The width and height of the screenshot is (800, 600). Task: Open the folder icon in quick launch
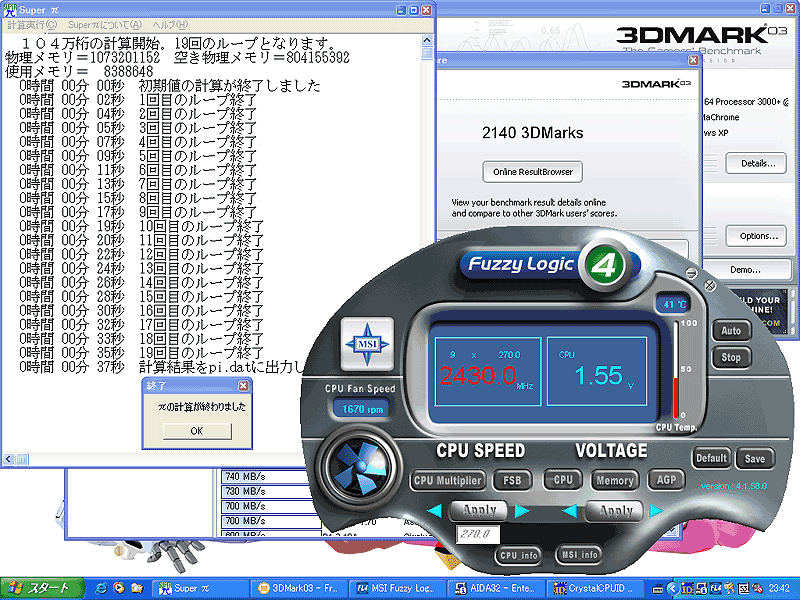(x=137, y=588)
